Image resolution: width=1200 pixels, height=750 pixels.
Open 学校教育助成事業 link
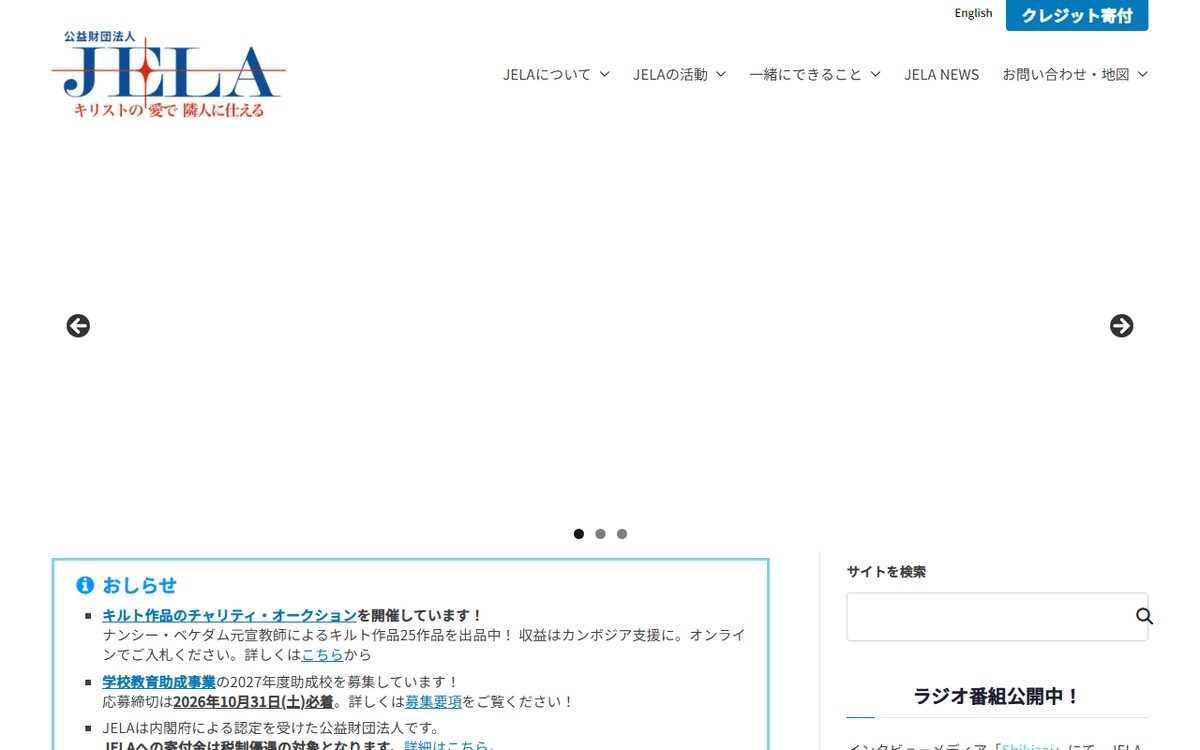(159, 682)
